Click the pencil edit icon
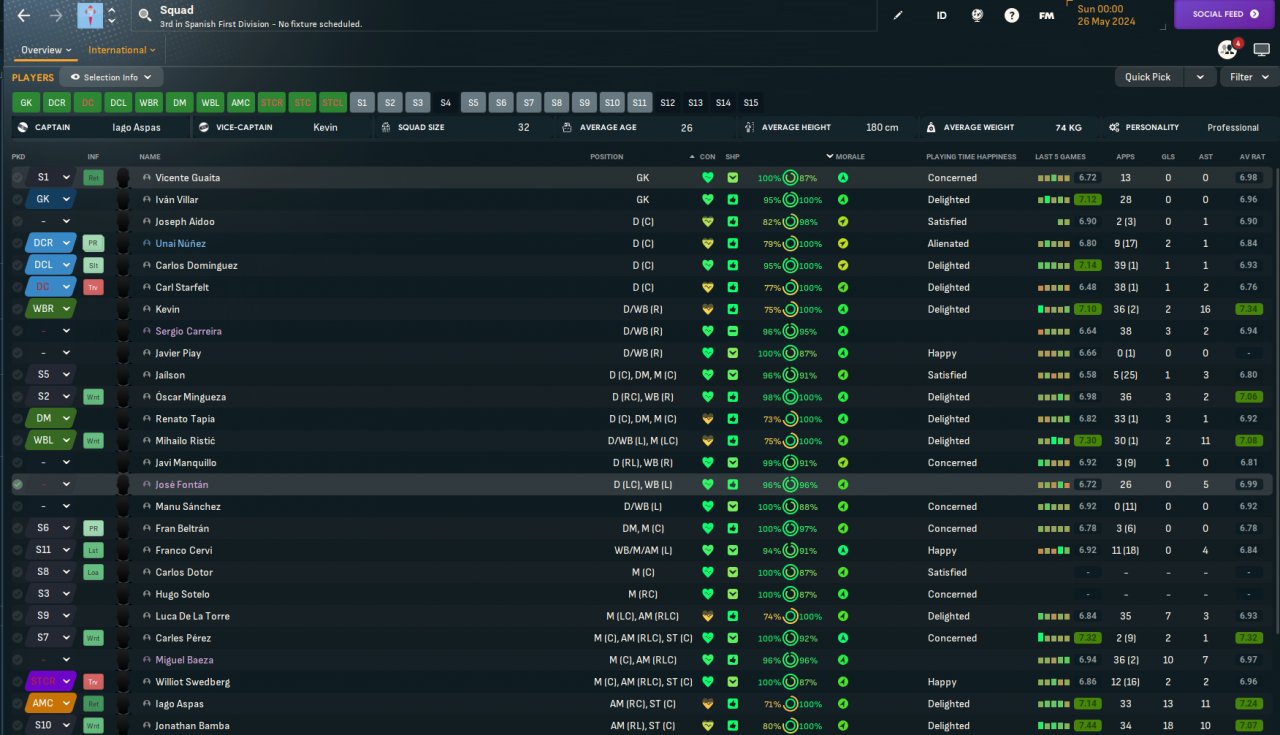Viewport: 1280px width, 735px height. (x=898, y=16)
